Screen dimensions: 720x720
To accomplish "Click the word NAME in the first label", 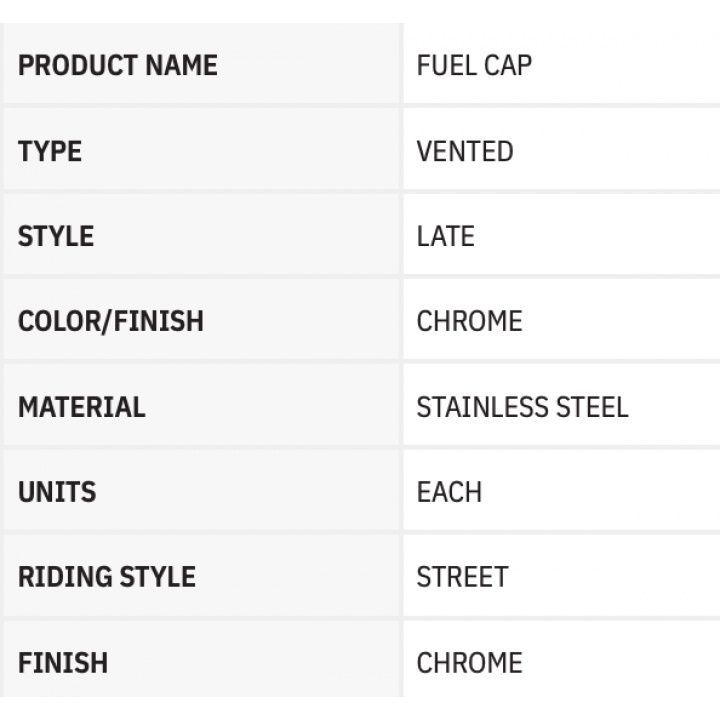I will pyautogui.click(x=181, y=66).
